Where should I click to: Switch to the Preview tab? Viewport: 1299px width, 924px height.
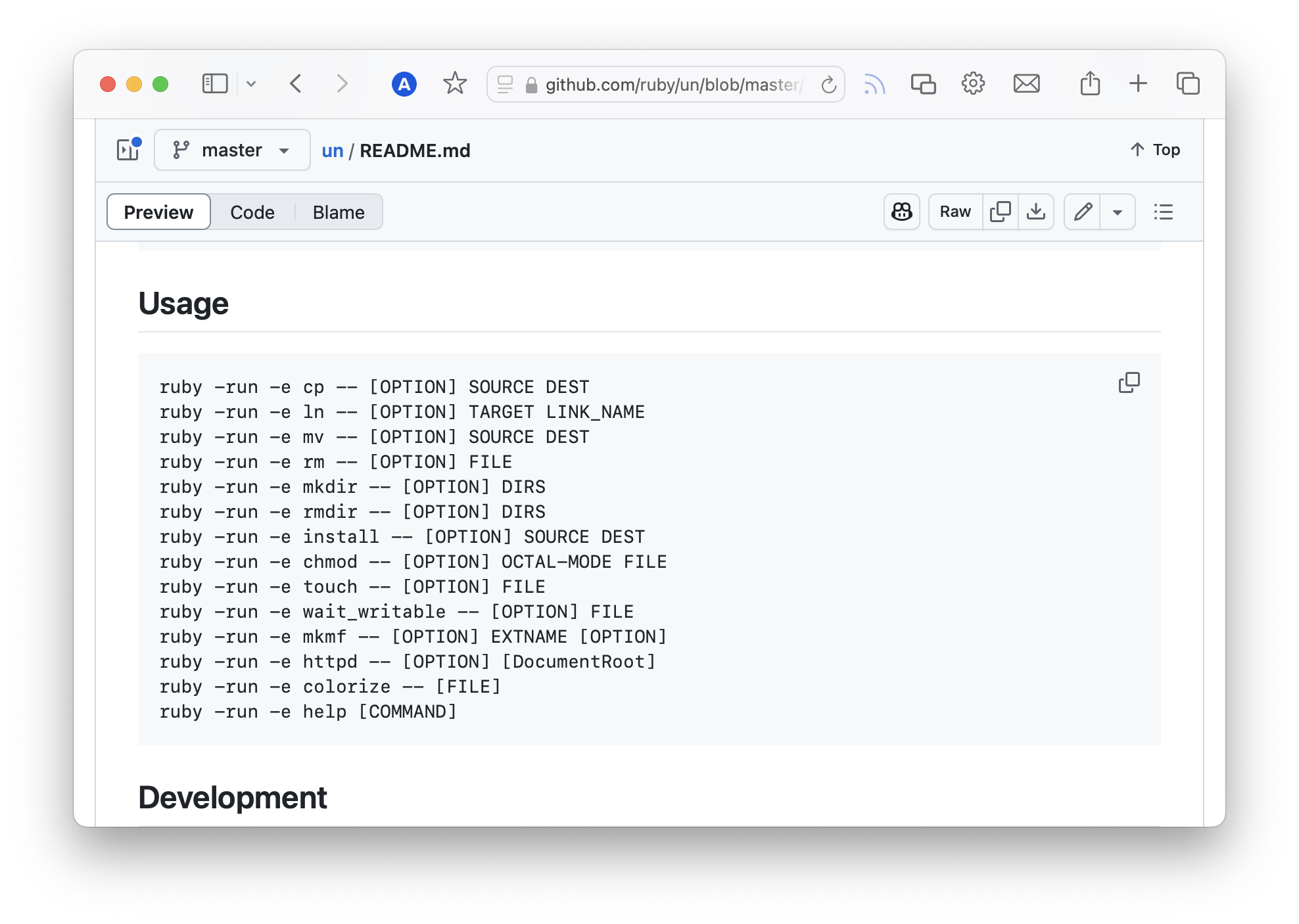(158, 212)
